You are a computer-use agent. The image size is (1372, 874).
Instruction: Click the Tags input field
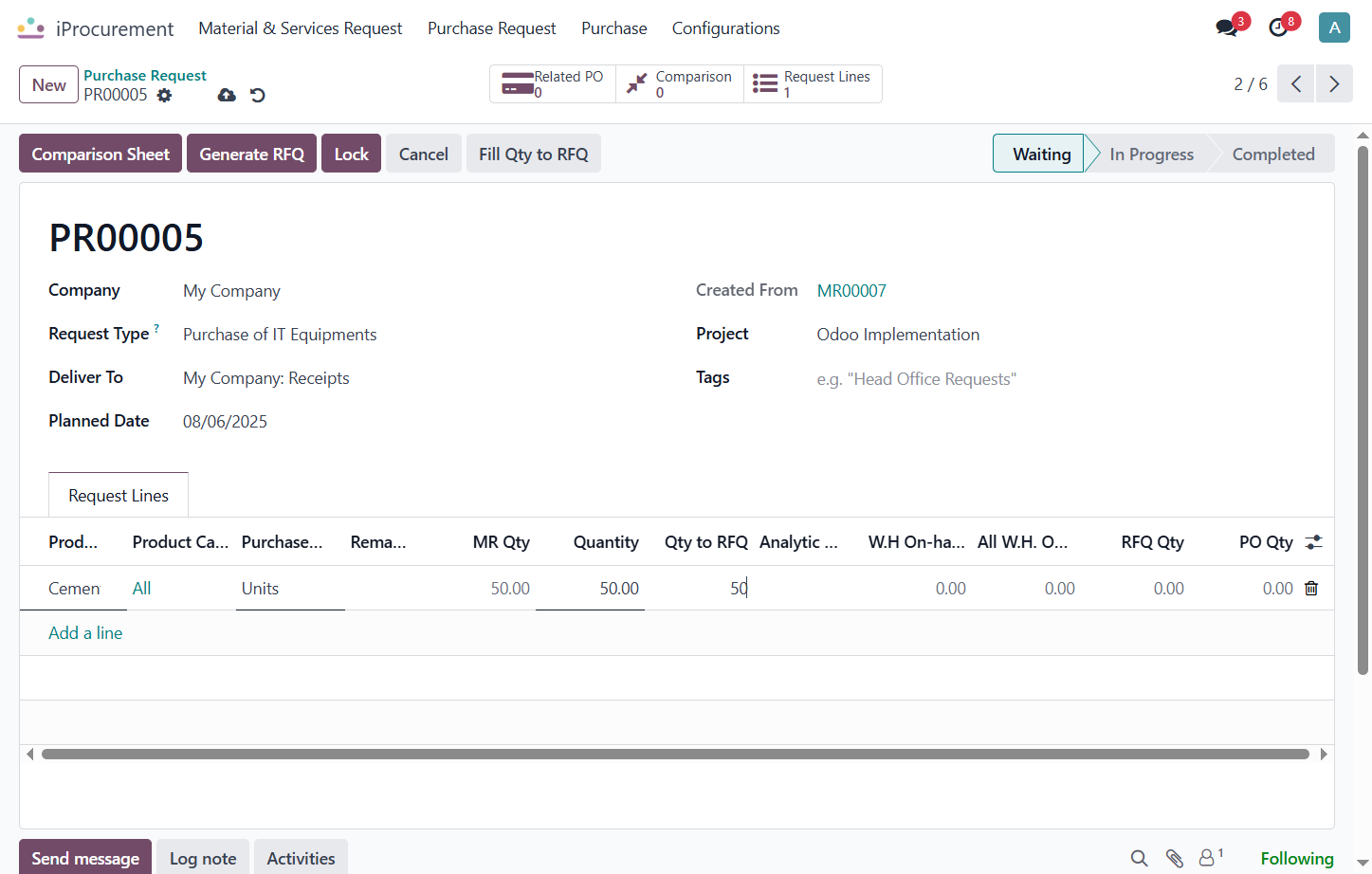click(1060, 379)
